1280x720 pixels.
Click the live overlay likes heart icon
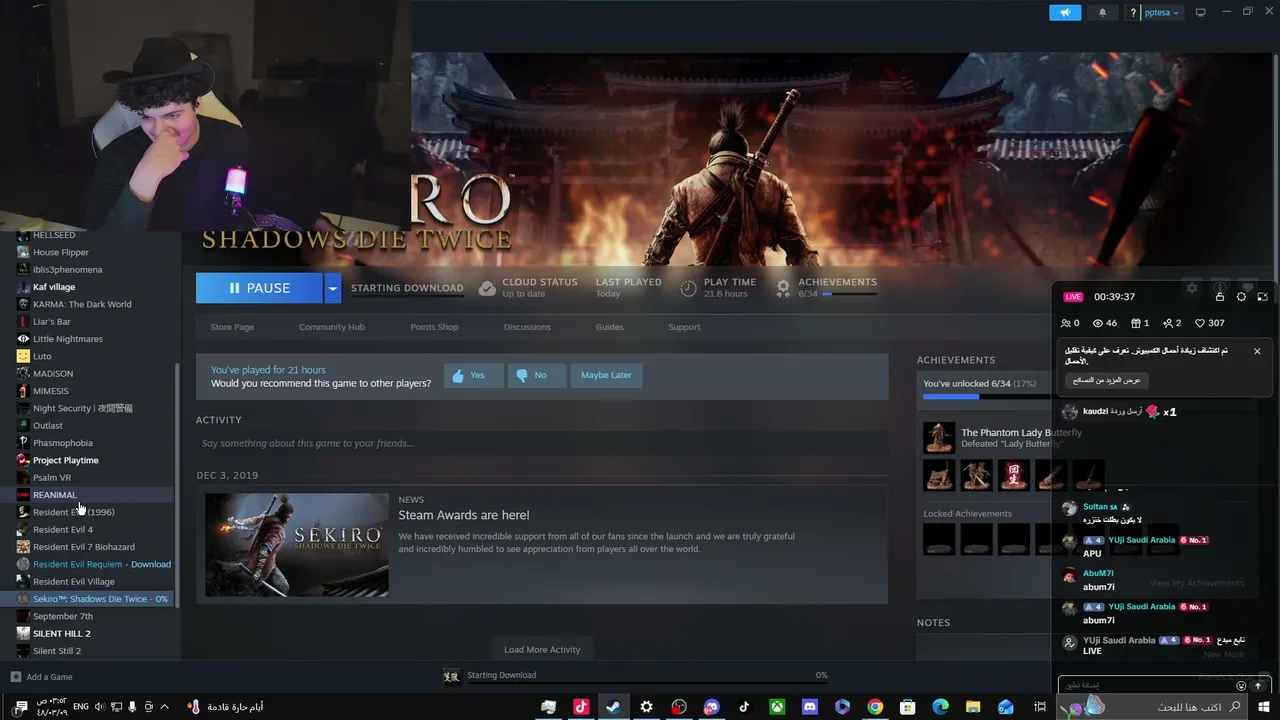click(x=1200, y=323)
